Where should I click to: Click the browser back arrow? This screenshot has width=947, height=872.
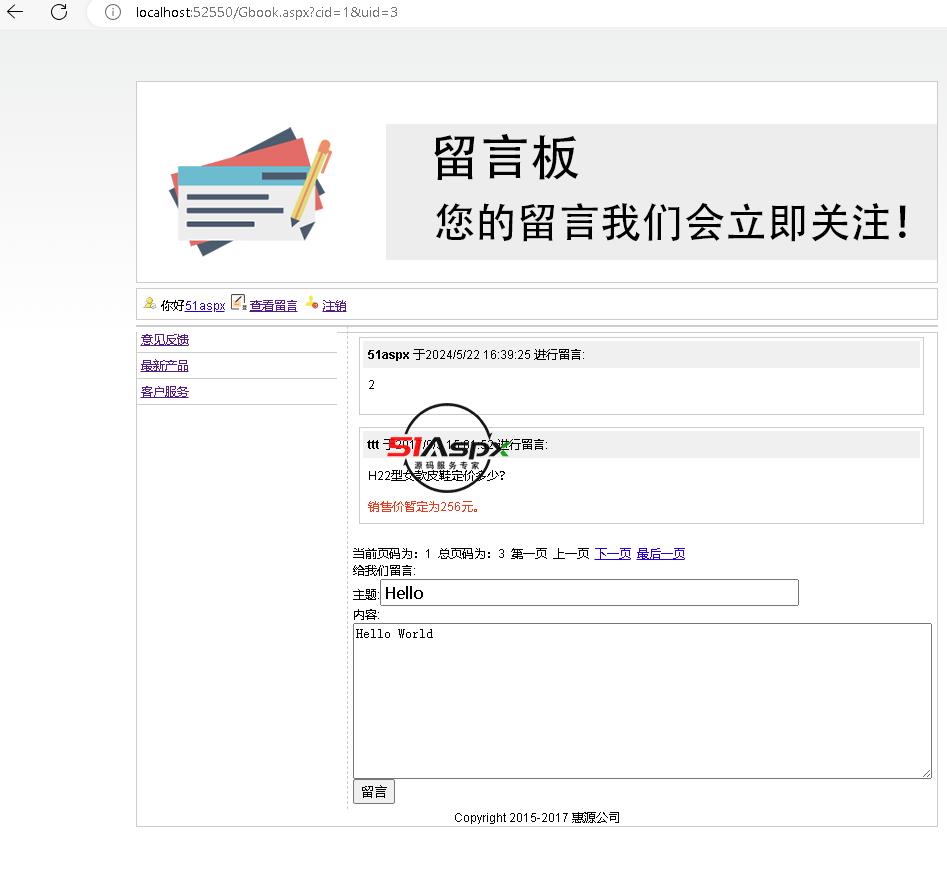coord(16,12)
